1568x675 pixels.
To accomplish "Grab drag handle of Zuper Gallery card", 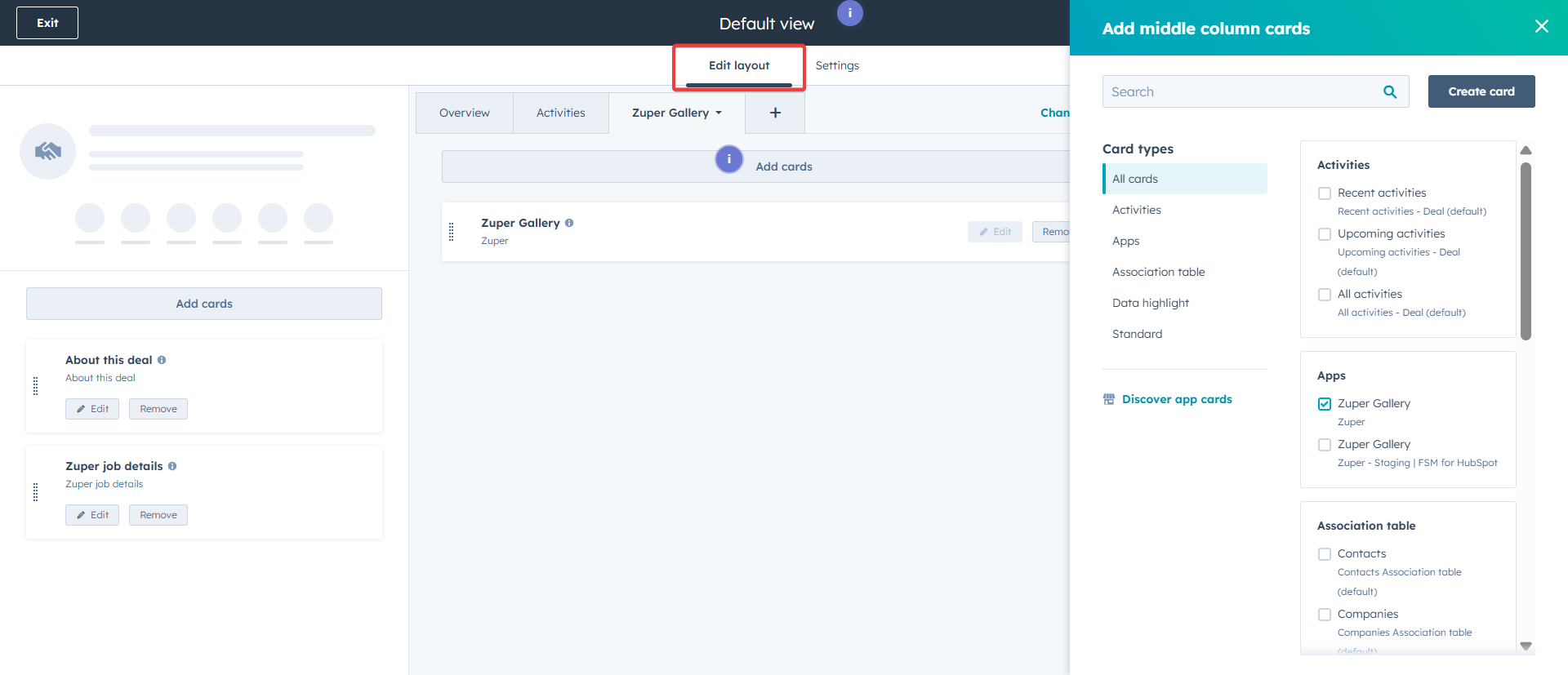I will (x=452, y=232).
